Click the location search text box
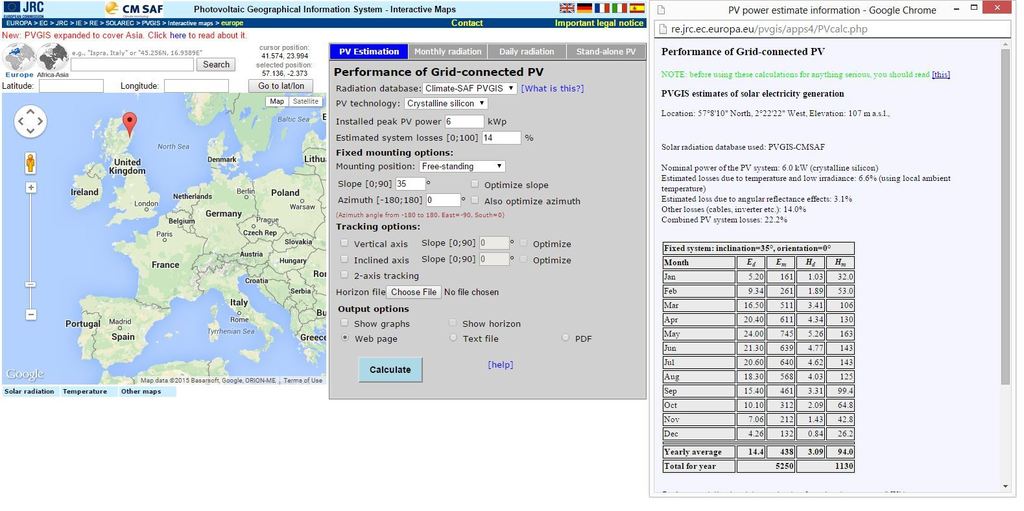Viewport: 1024px width, 511px height. (x=133, y=65)
